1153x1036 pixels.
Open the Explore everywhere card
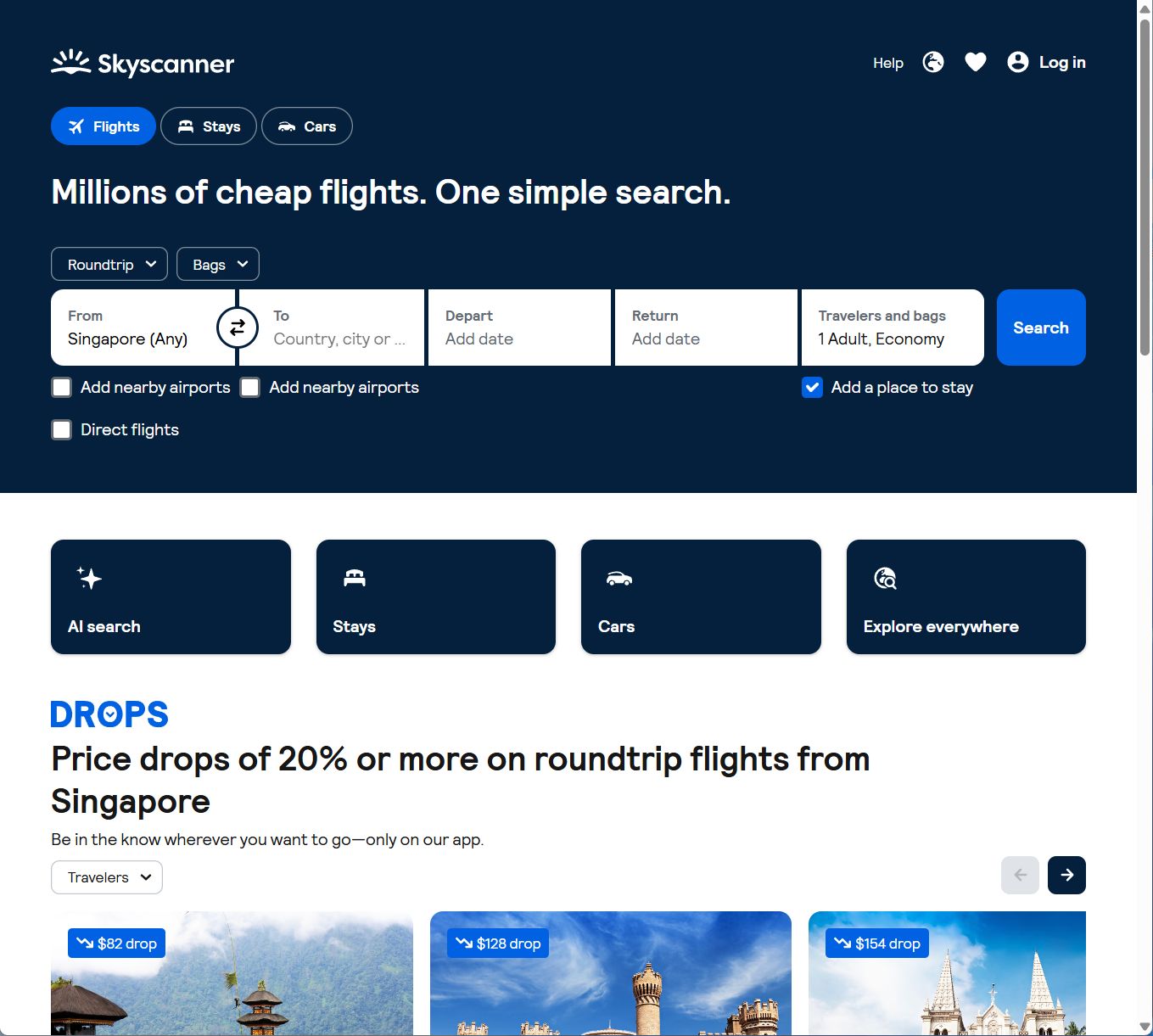(966, 596)
